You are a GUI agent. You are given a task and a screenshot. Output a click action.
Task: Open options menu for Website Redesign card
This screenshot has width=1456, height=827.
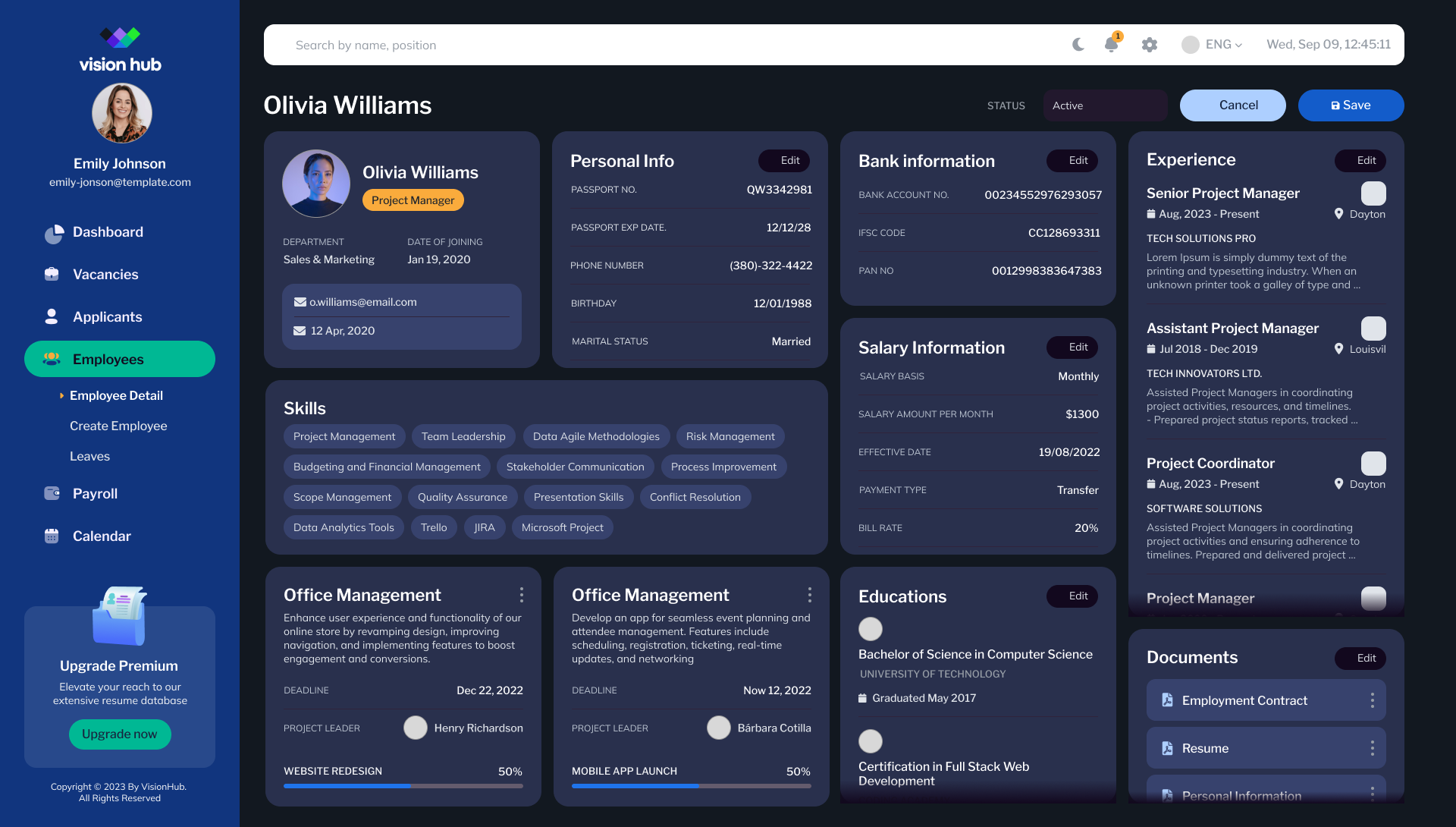pos(522,595)
